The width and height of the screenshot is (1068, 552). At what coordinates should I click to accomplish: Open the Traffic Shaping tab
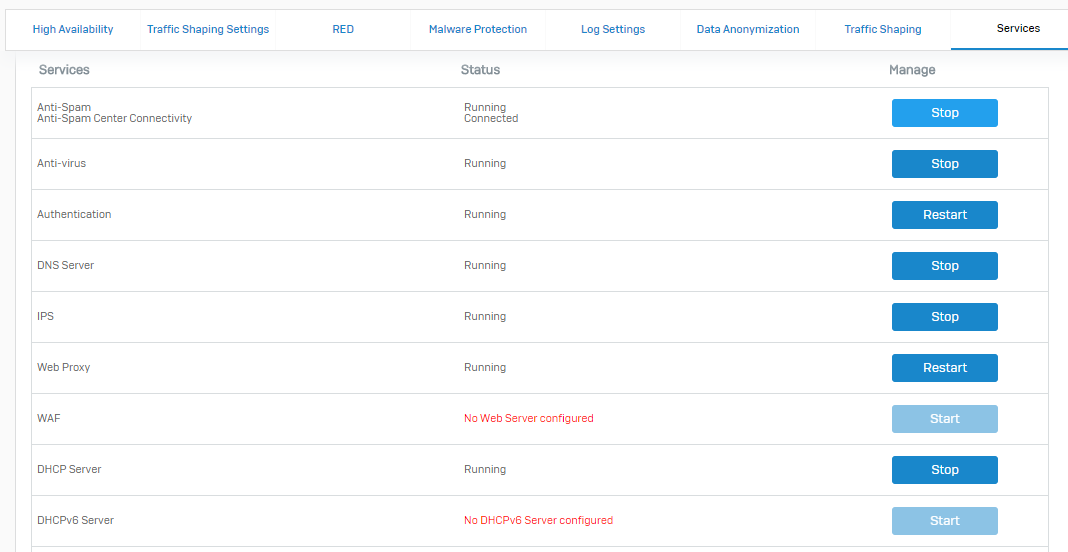click(x=883, y=29)
